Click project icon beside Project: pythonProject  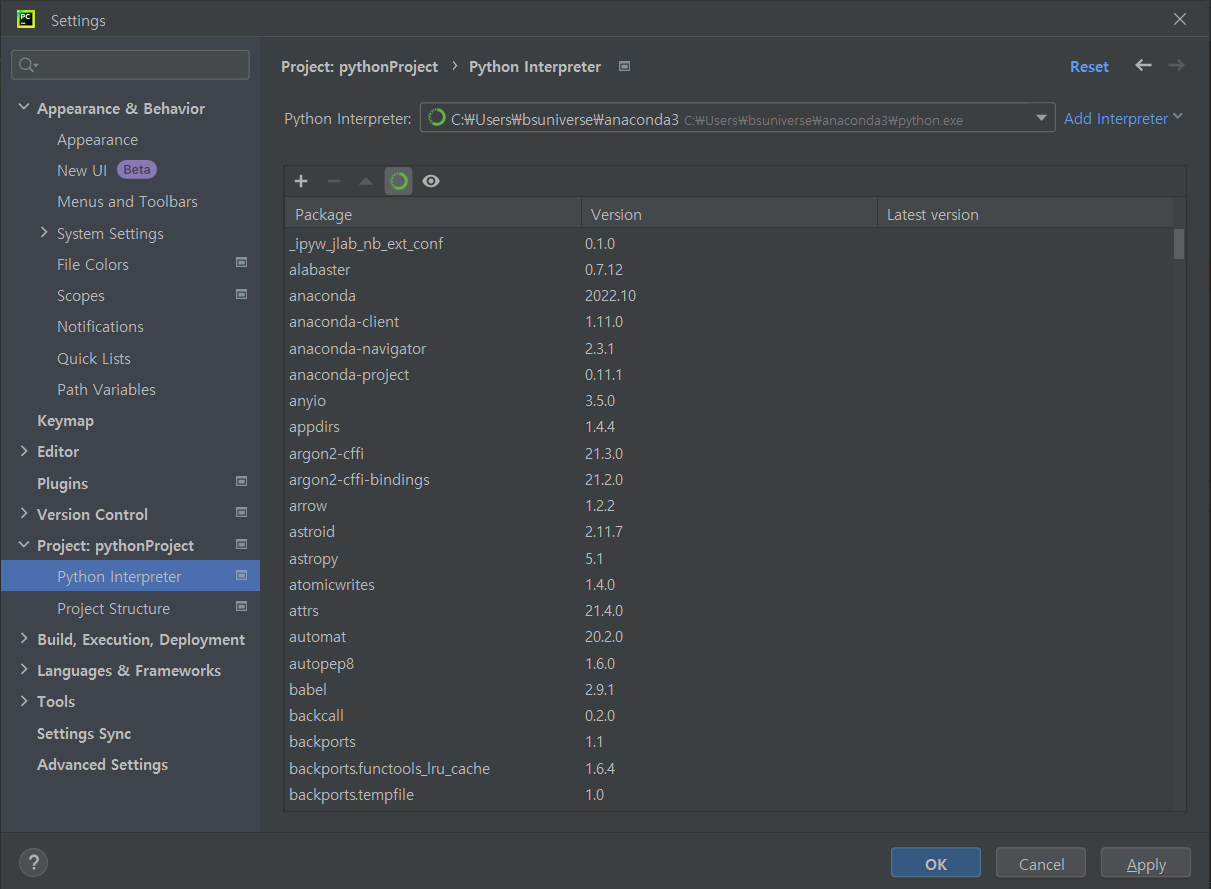point(241,544)
